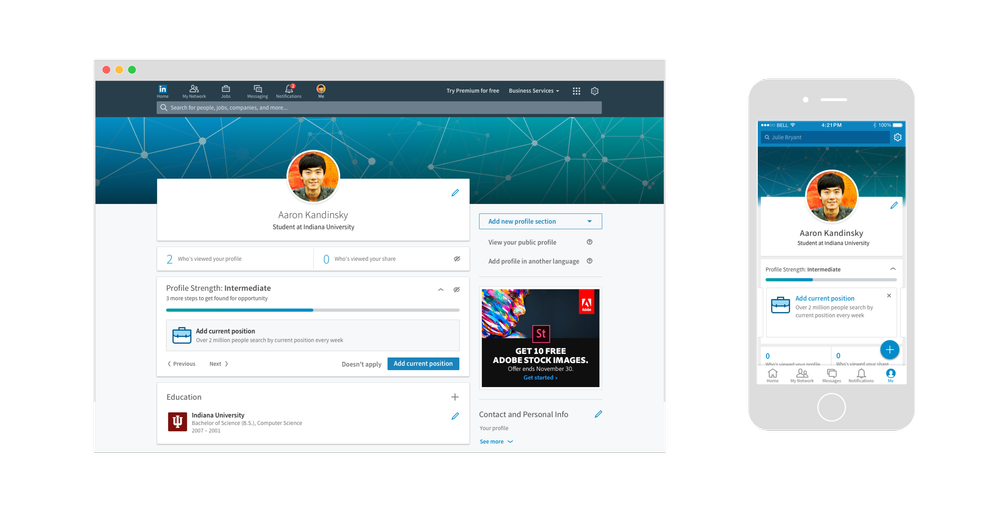Go to Next profile suggestion
The image size is (1000, 505).
coord(219,364)
